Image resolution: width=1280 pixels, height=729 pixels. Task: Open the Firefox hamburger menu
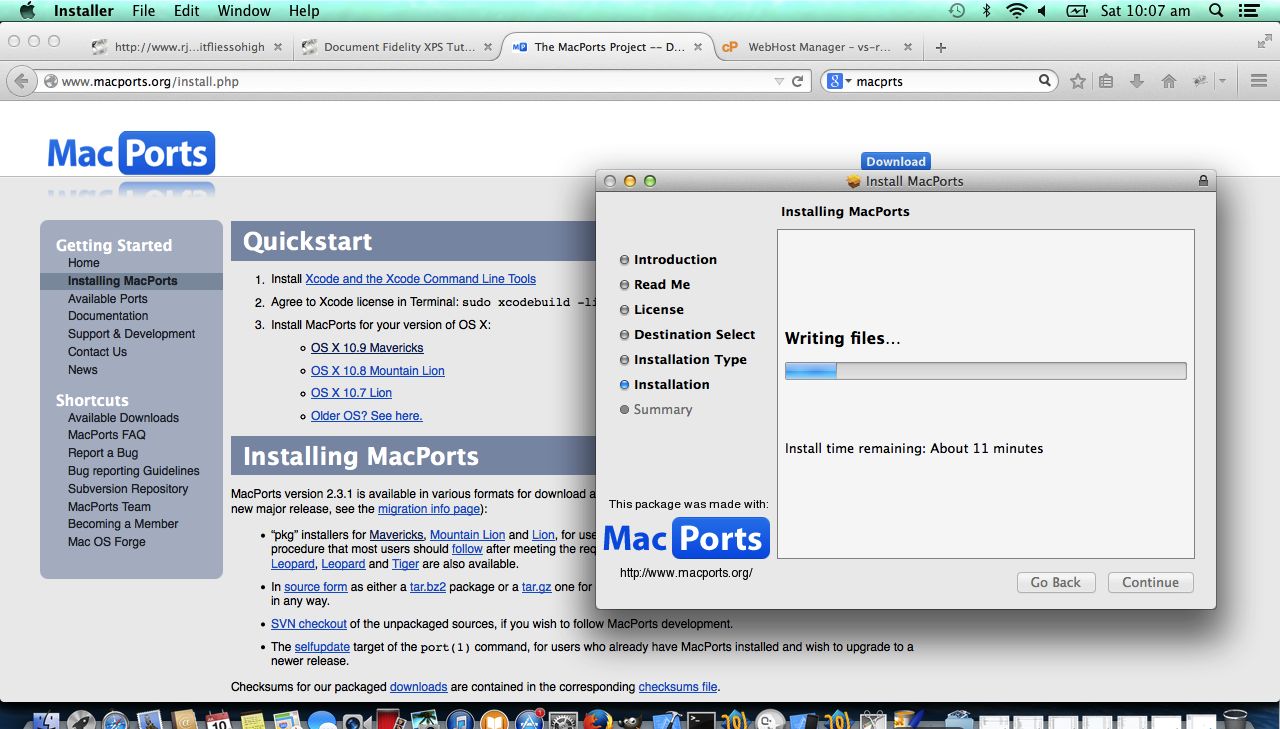click(x=1259, y=82)
